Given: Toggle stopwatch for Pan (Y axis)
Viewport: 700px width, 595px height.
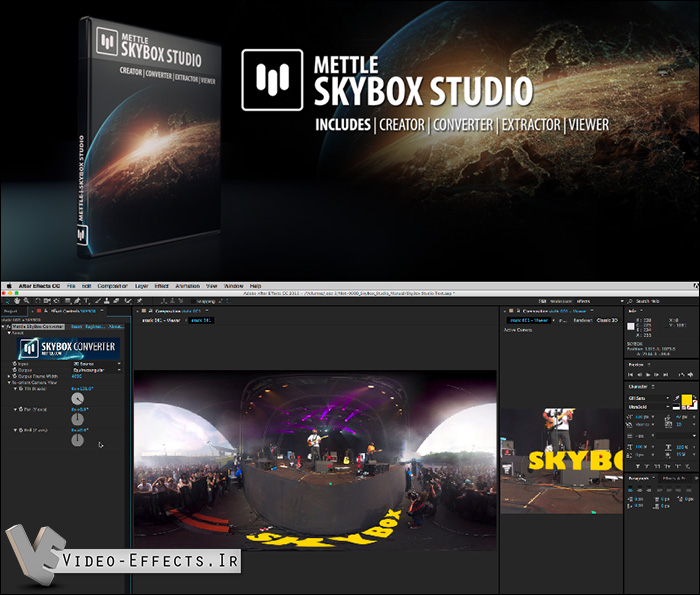Looking at the screenshot, I should click(x=21, y=409).
